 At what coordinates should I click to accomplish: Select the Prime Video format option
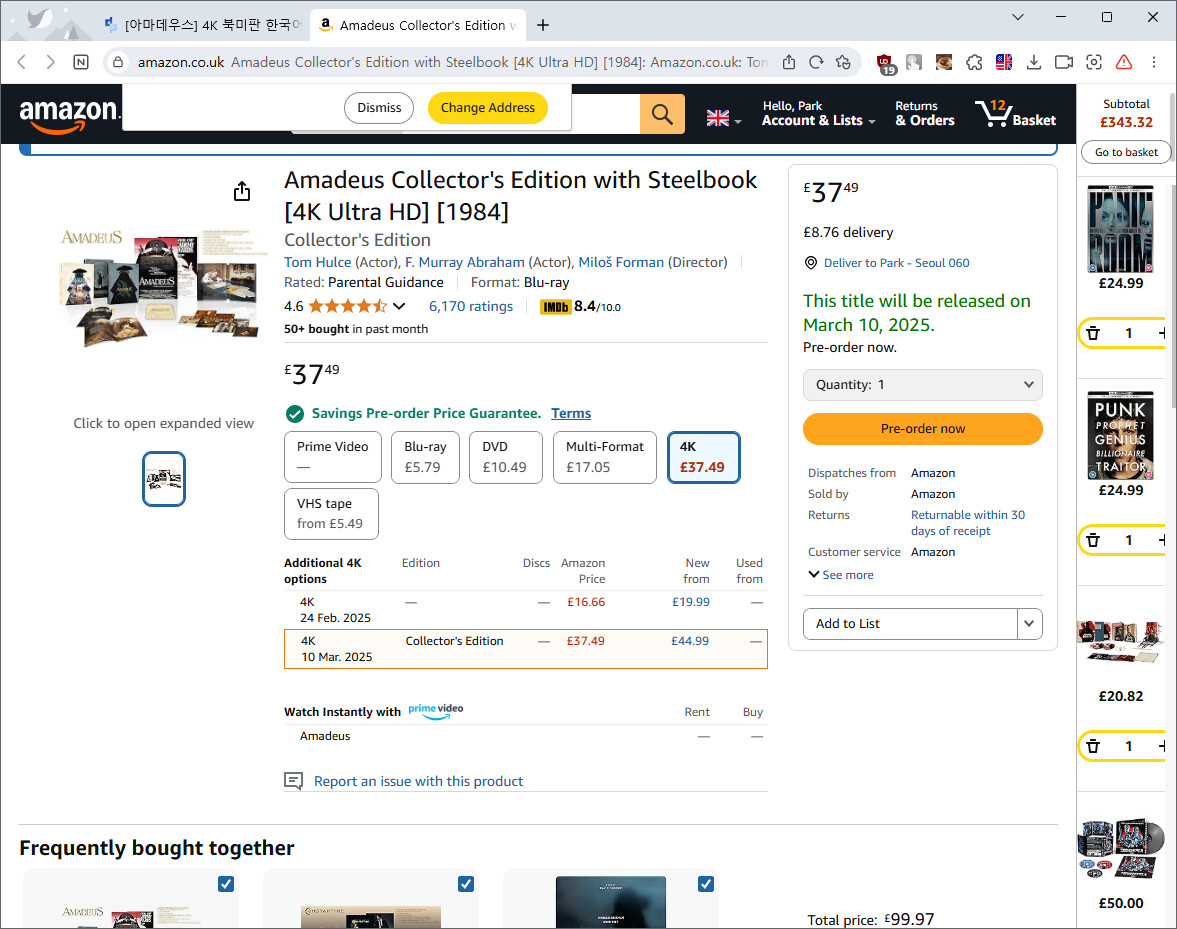333,457
